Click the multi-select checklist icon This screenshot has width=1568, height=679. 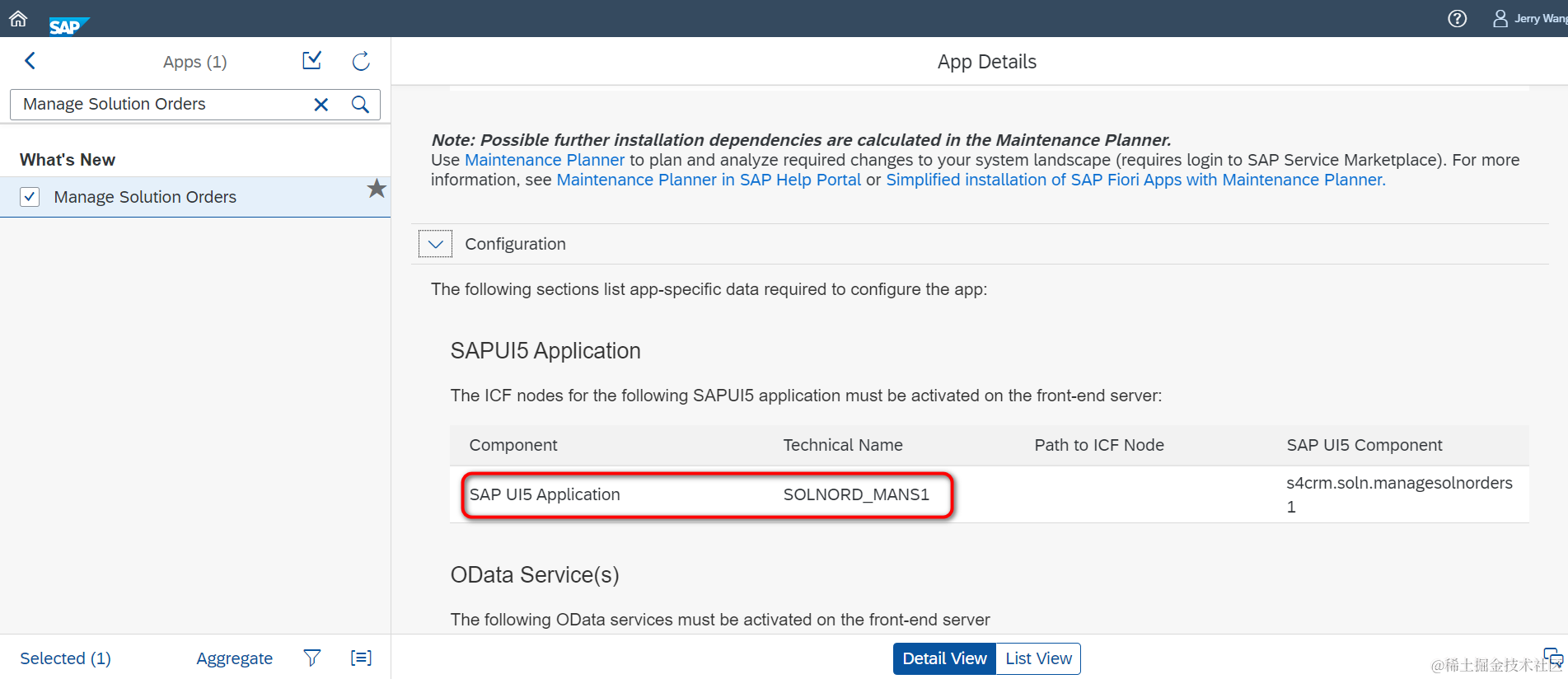pyautogui.click(x=311, y=61)
